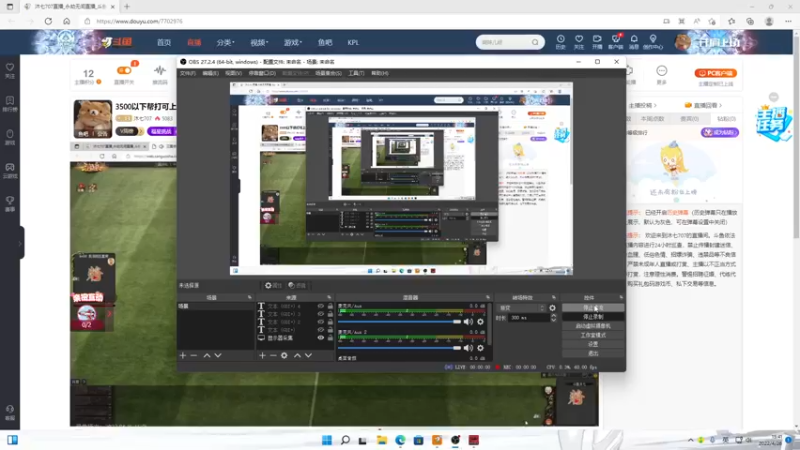The width and height of the screenshot is (800, 450).
Task: Hide the 文本 (GDI+) 4 source eye
Action: coord(320,306)
